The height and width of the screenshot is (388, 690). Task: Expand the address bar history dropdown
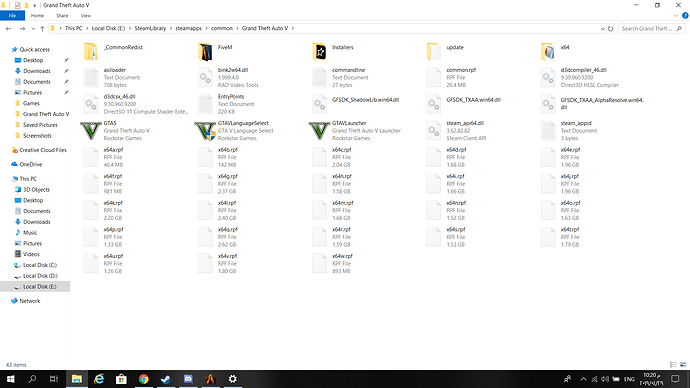coord(602,29)
